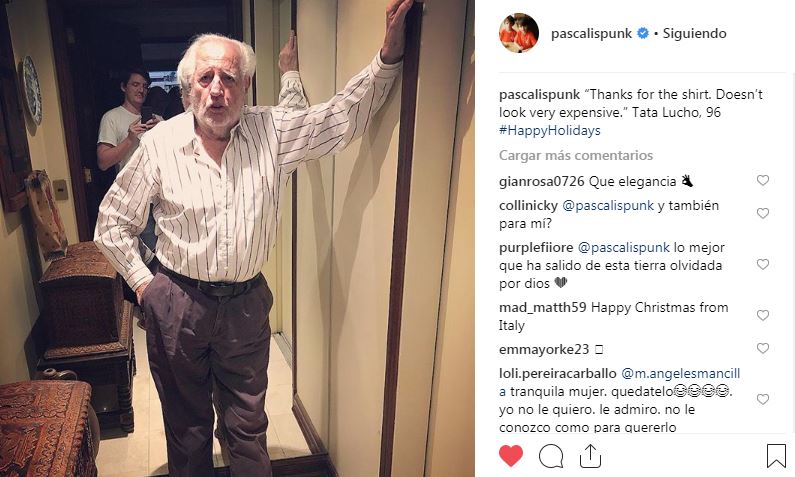The image size is (795, 477).
Task: Like mad_matth59's comment heart
Action: pos(763,315)
